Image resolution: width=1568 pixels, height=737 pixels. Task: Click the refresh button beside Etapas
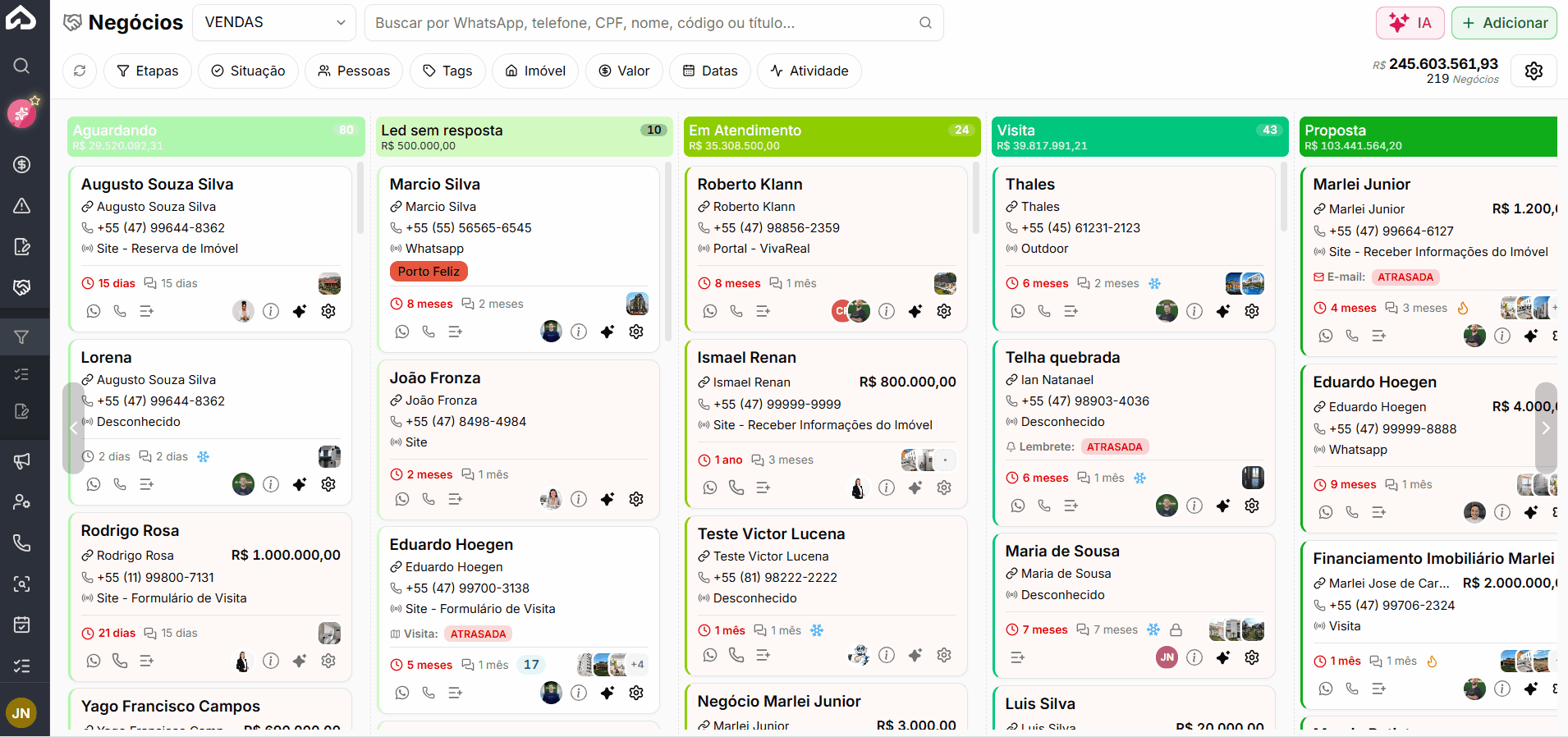pyautogui.click(x=80, y=71)
